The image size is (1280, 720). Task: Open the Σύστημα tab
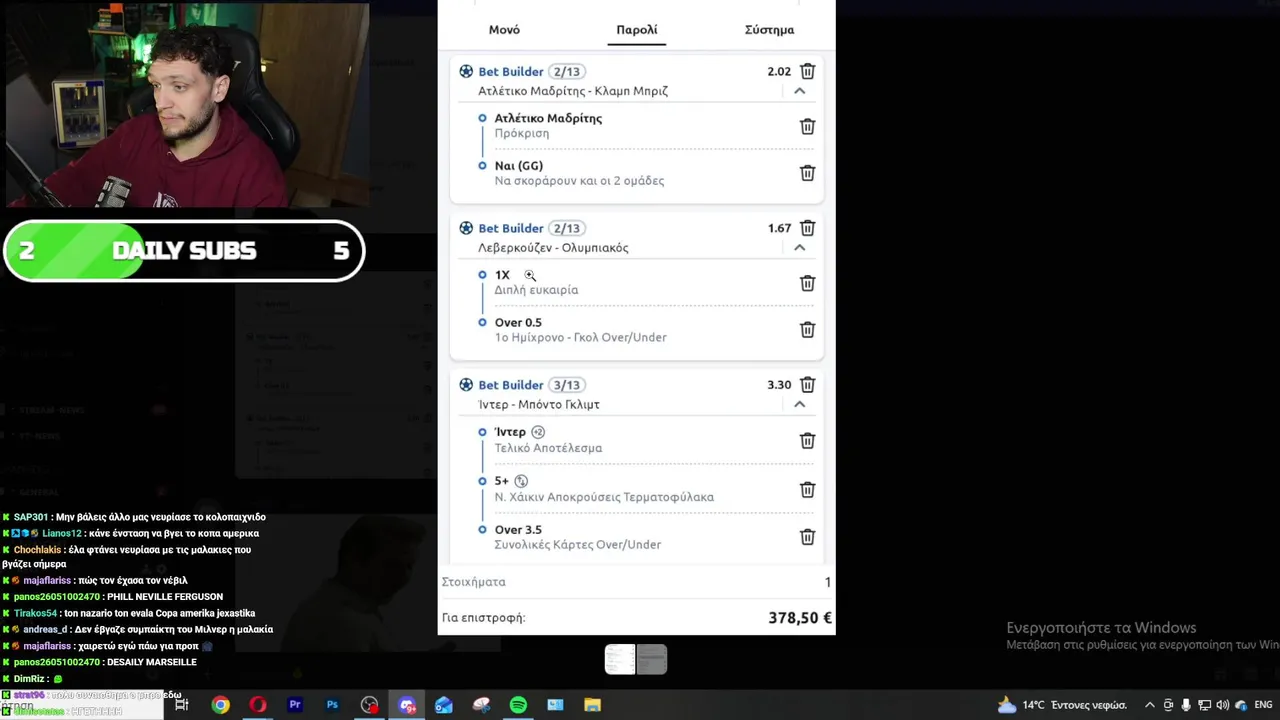click(x=769, y=30)
